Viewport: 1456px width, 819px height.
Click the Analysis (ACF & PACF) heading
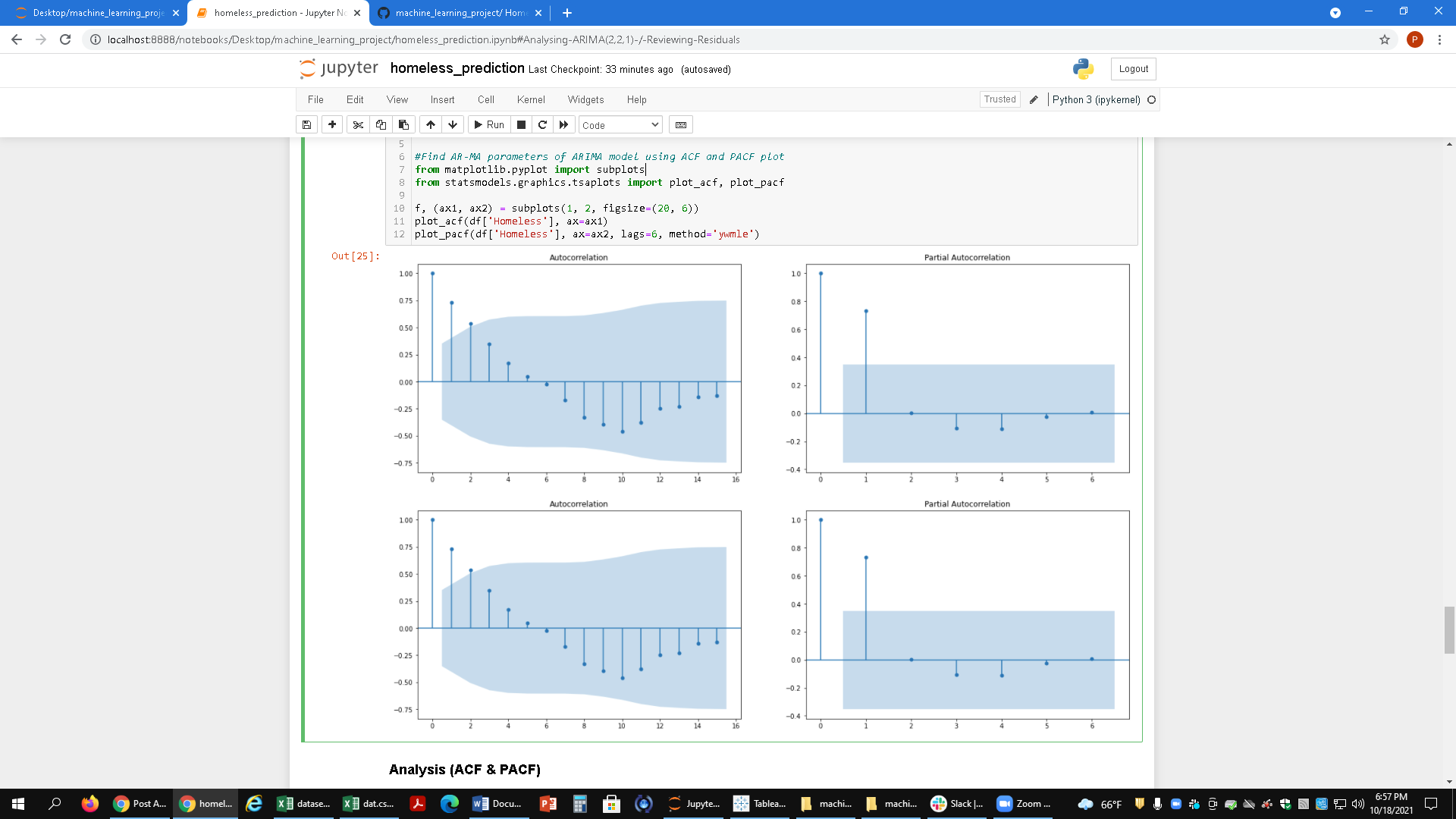click(465, 769)
